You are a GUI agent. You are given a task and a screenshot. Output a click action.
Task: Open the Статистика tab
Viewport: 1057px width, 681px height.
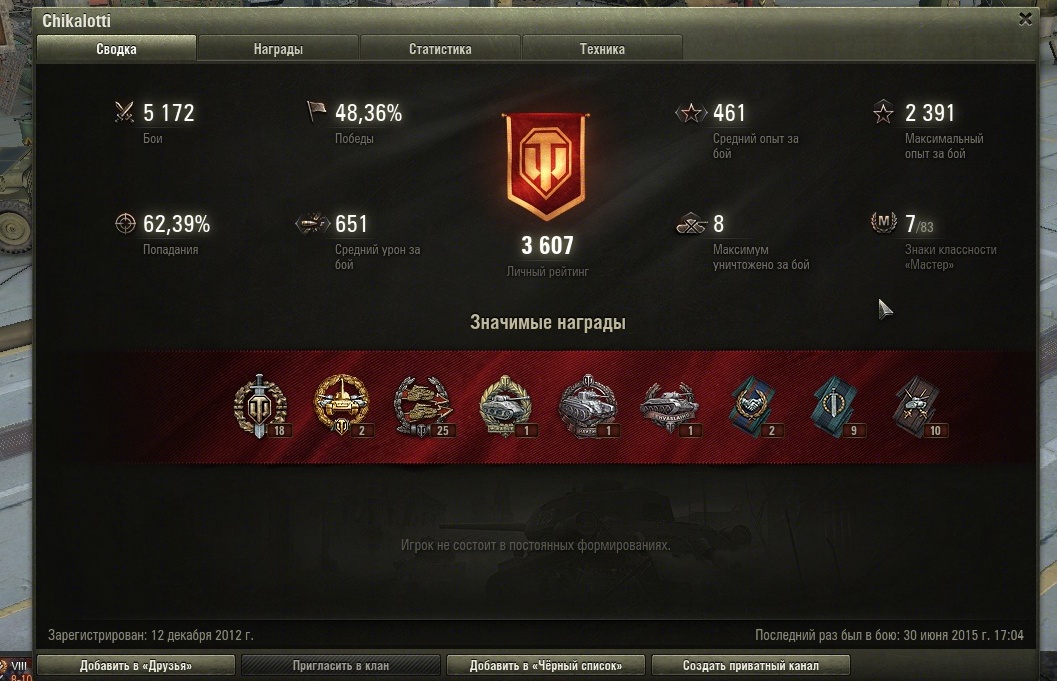tap(440, 49)
